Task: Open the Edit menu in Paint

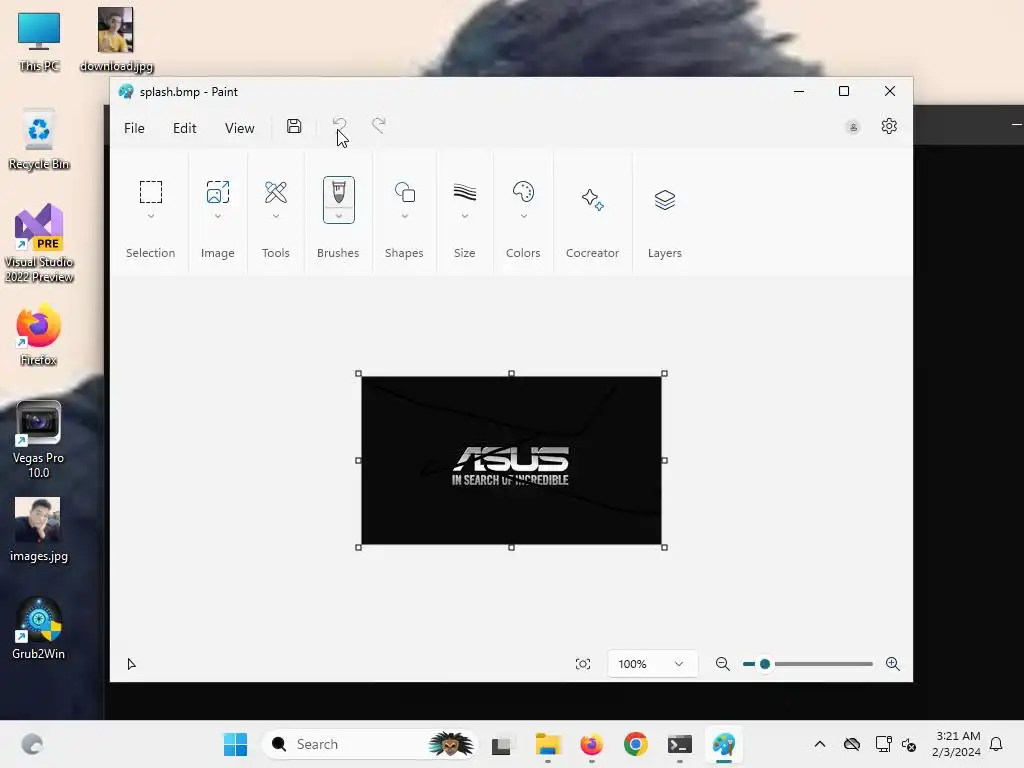Action: (184, 128)
